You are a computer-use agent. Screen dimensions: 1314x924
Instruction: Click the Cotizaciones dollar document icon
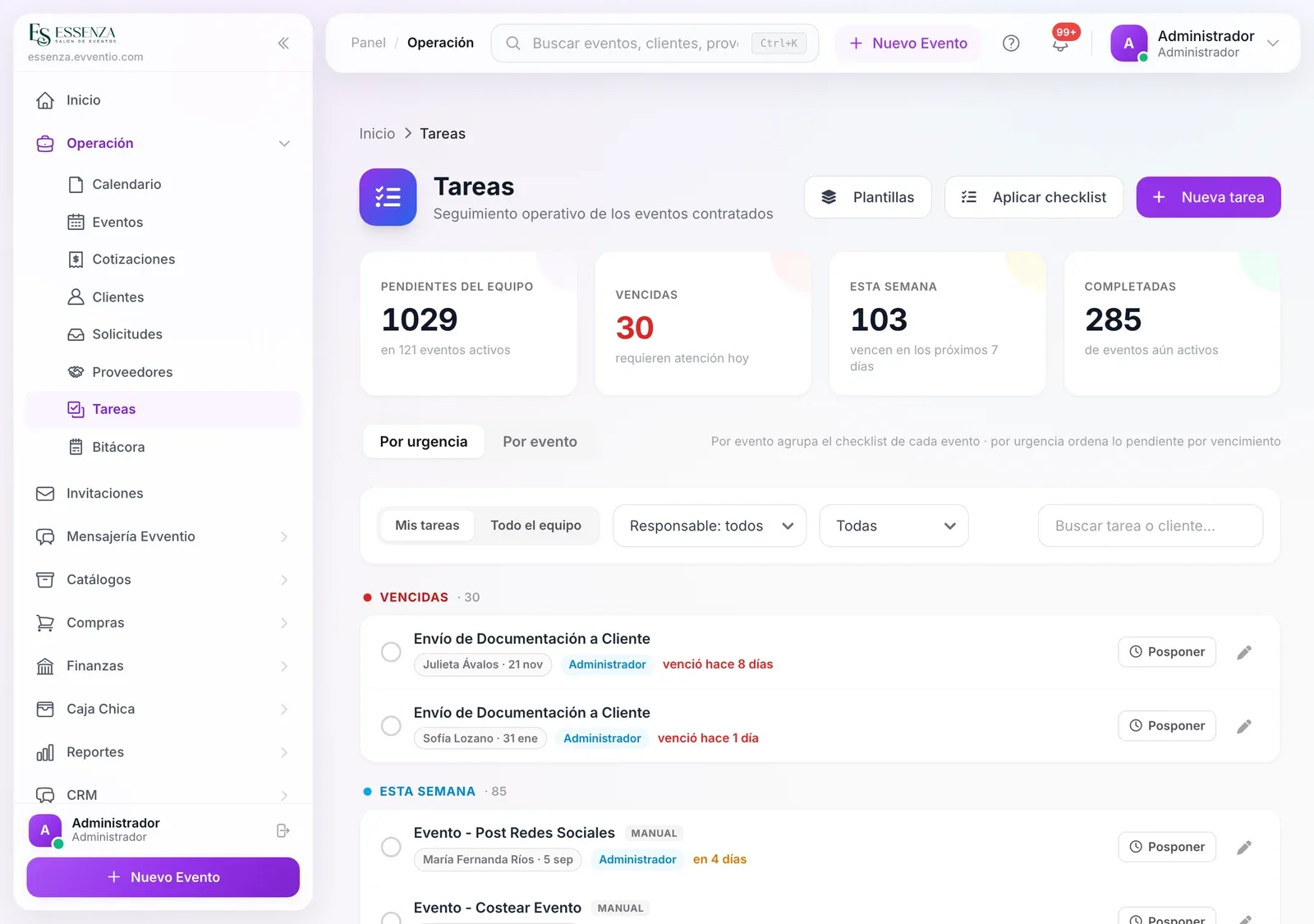point(76,260)
